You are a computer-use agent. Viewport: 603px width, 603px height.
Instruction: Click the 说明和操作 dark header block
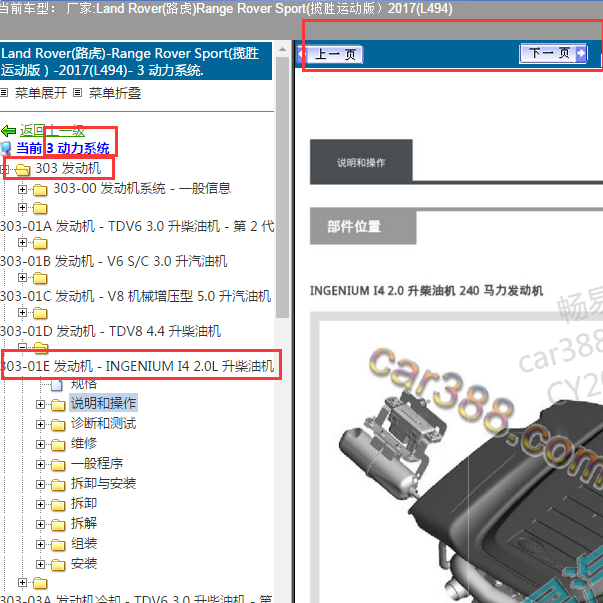click(361, 162)
